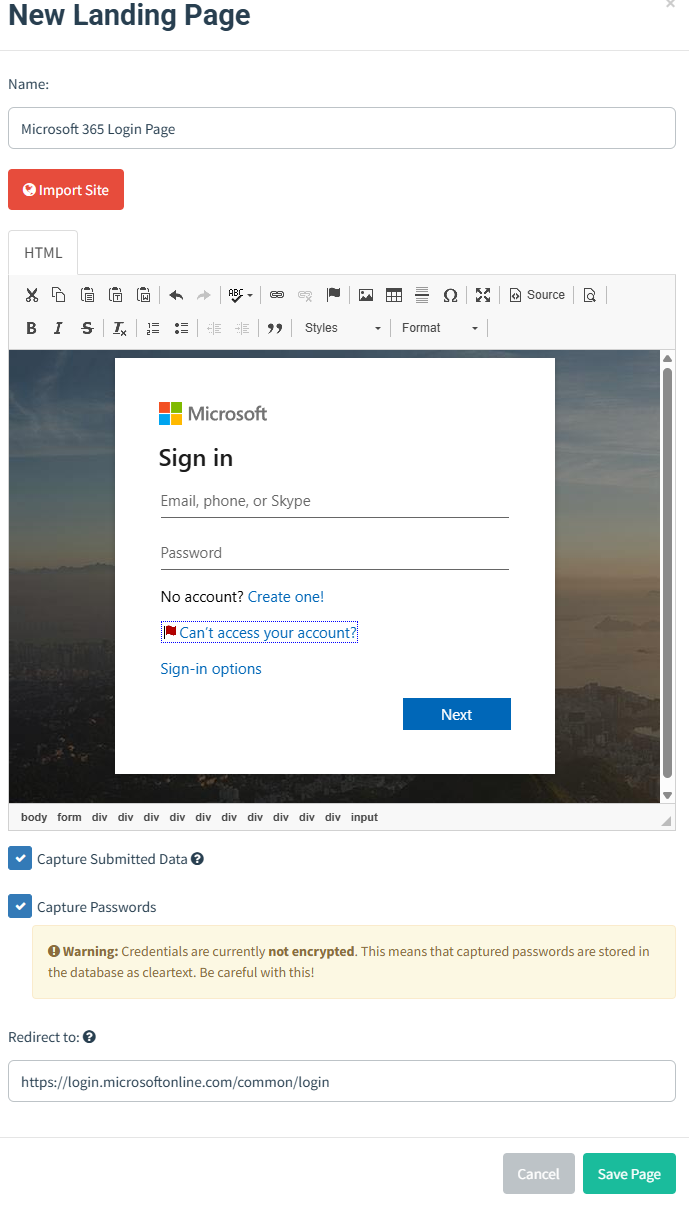Insert an anchor with the toolbar flag icon
This screenshot has width=689, height=1205.
[x=334, y=295]
